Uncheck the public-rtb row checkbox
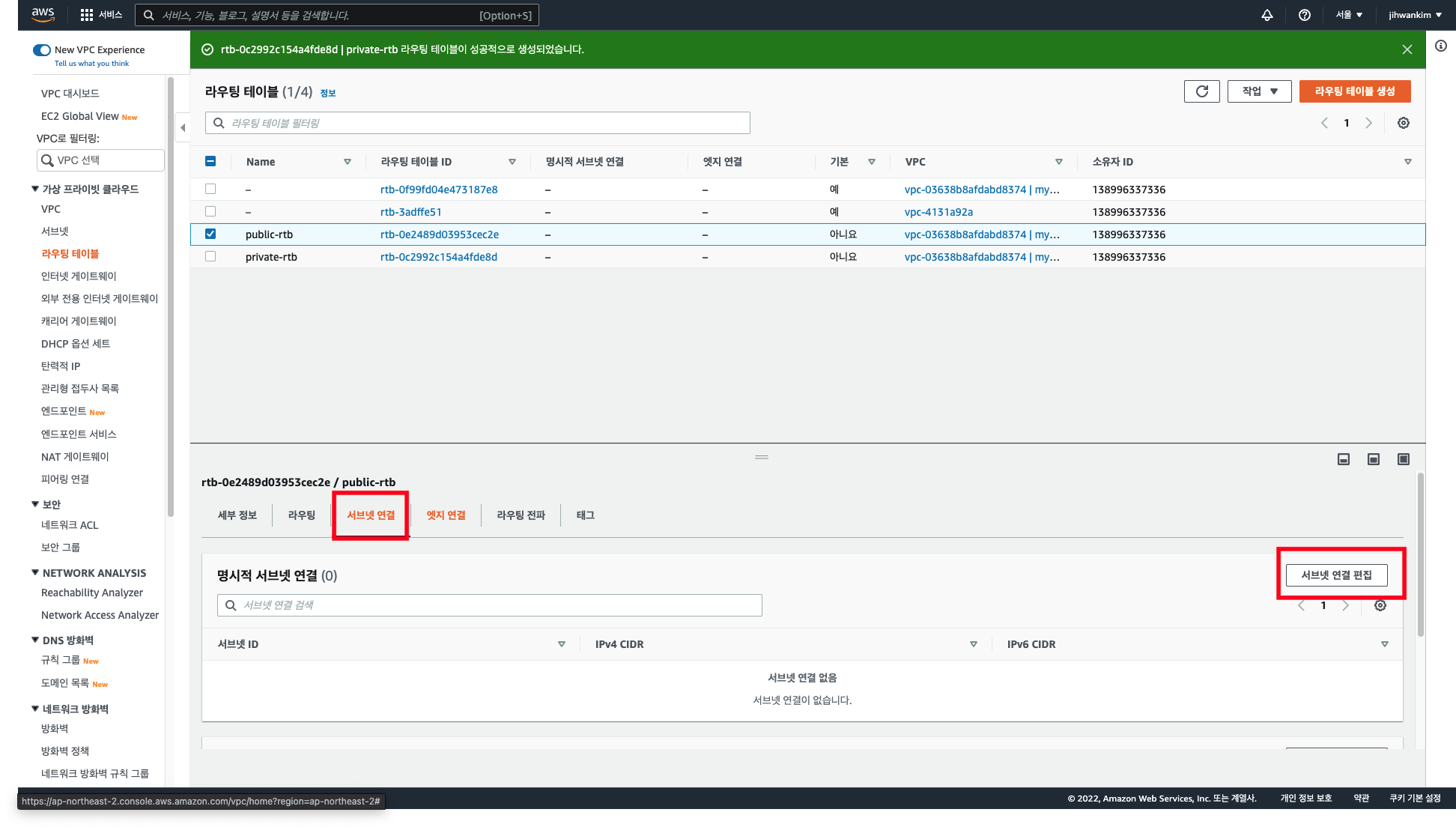This screenshot has height=830, width=1456. (210, 234)
